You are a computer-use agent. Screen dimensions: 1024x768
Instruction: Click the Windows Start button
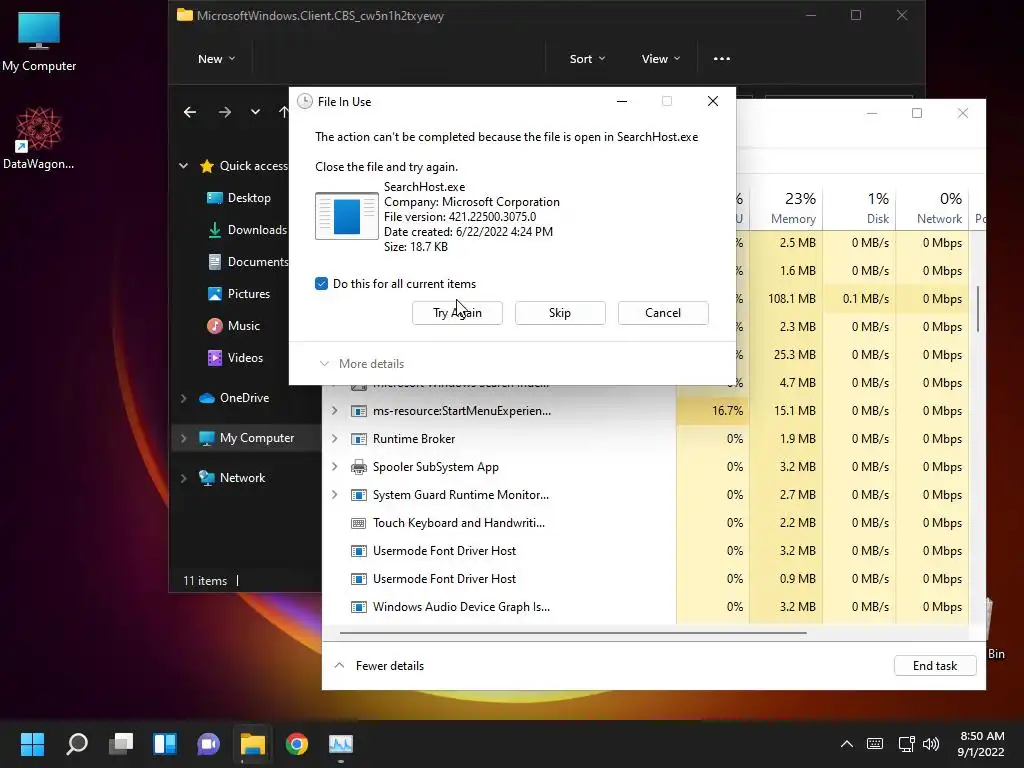(x=32, y=744)
